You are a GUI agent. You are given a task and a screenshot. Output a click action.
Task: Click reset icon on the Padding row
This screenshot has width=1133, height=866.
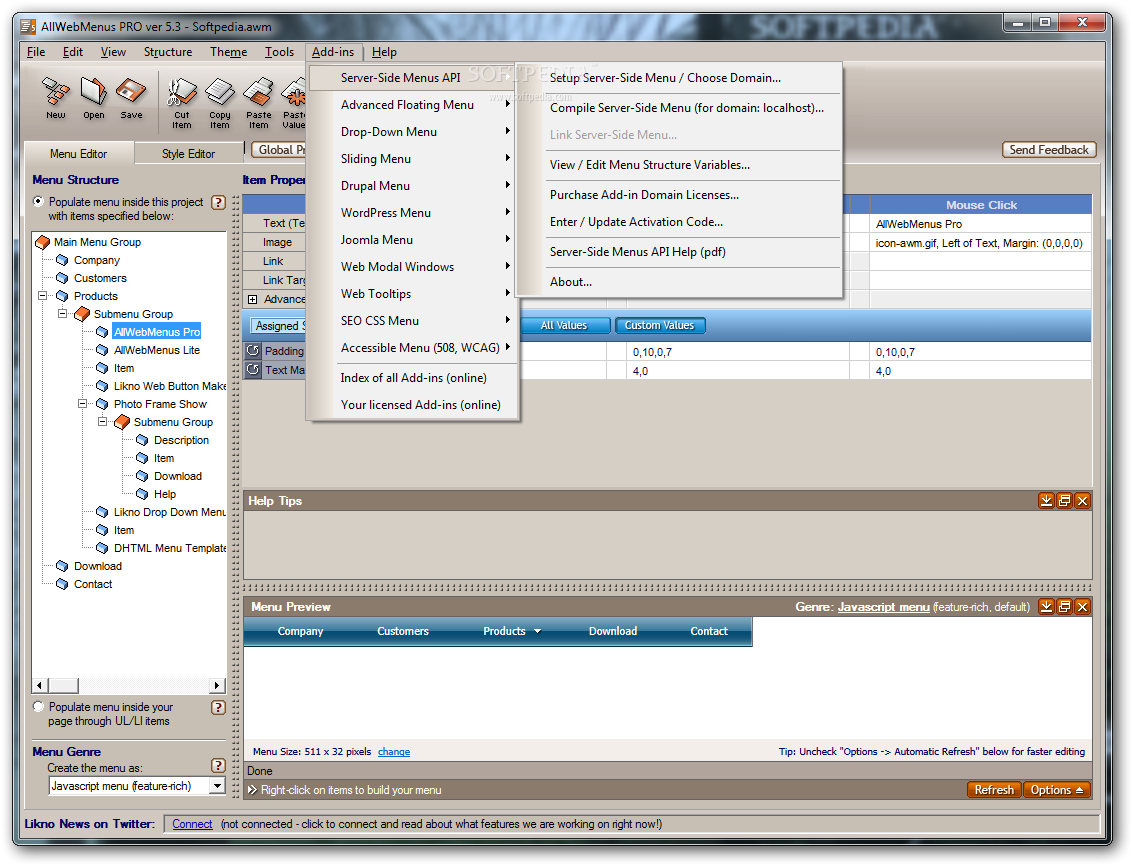pyautogui.click(x=253, y=351)
